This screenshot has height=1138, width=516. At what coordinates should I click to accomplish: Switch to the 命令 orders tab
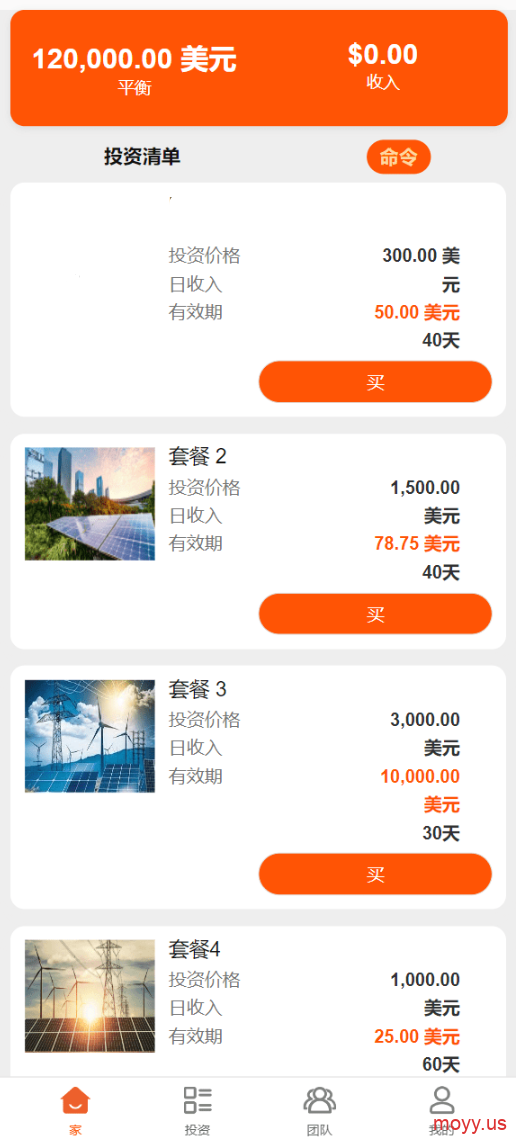pyautogui.click(x=398, y=157)
